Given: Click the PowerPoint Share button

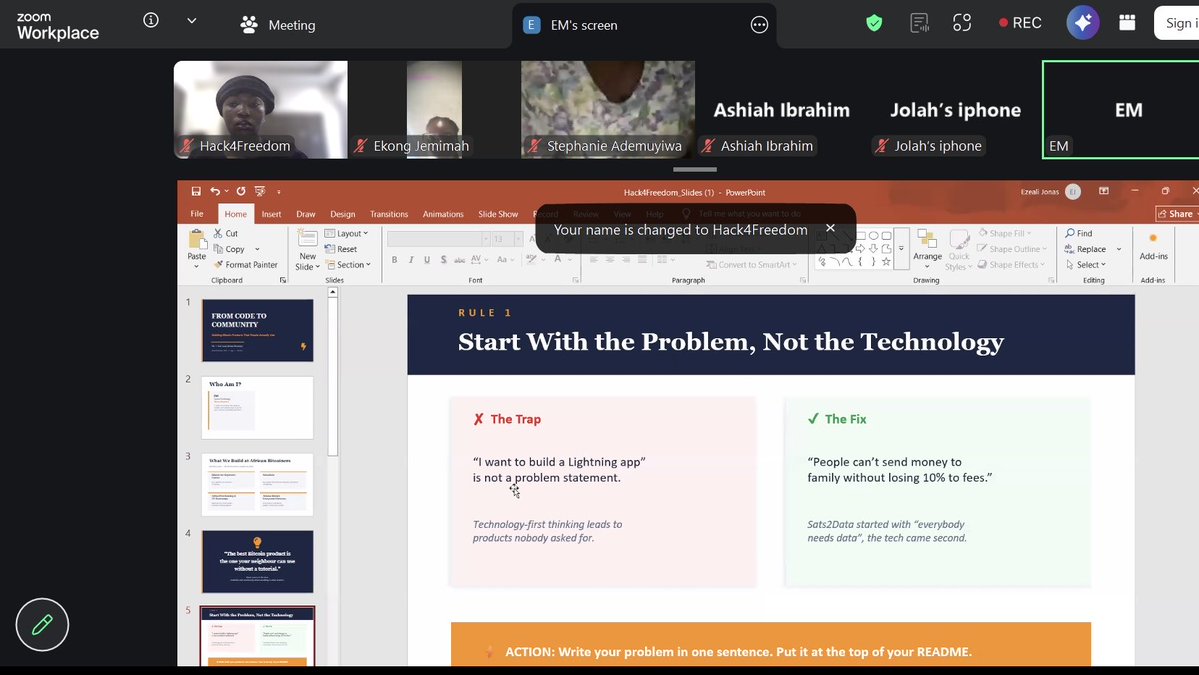Looking at the screenshot, I should [x=1177, y=214].
